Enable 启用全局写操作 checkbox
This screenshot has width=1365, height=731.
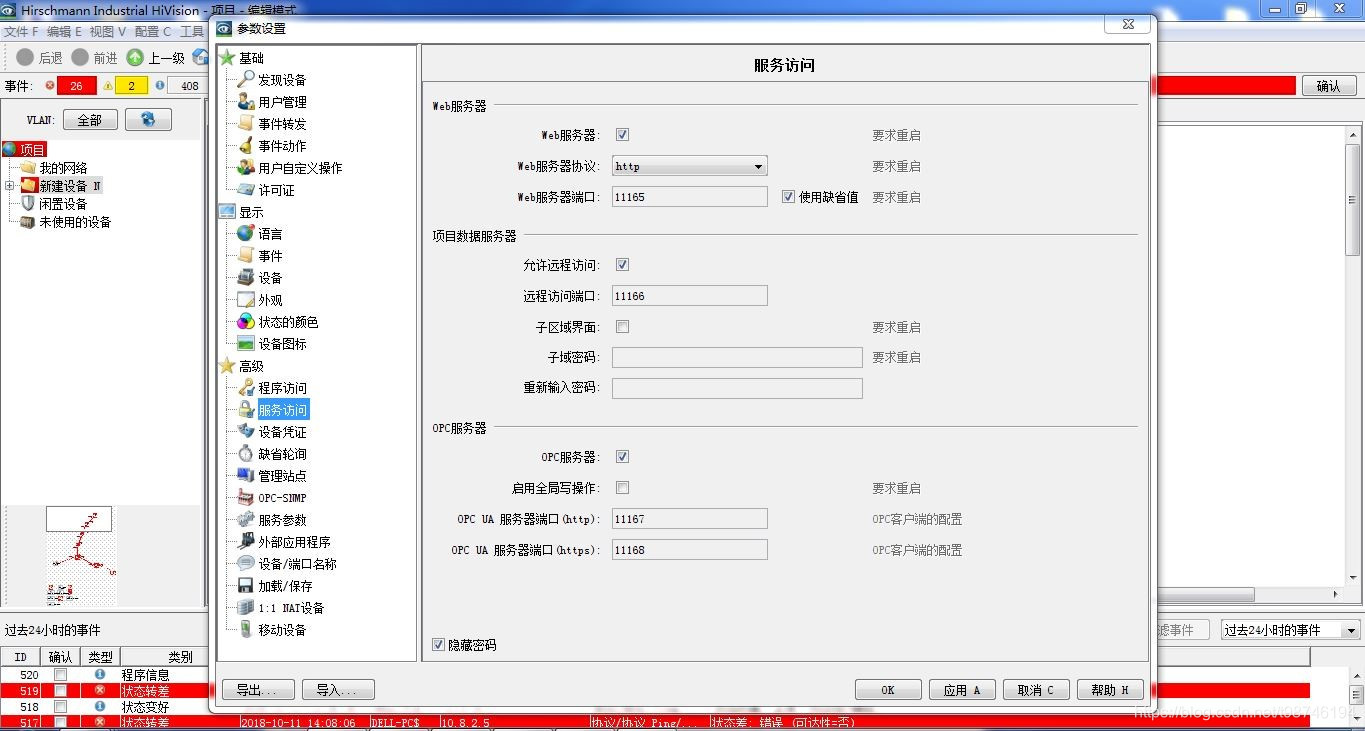click(x=622, y=488)
